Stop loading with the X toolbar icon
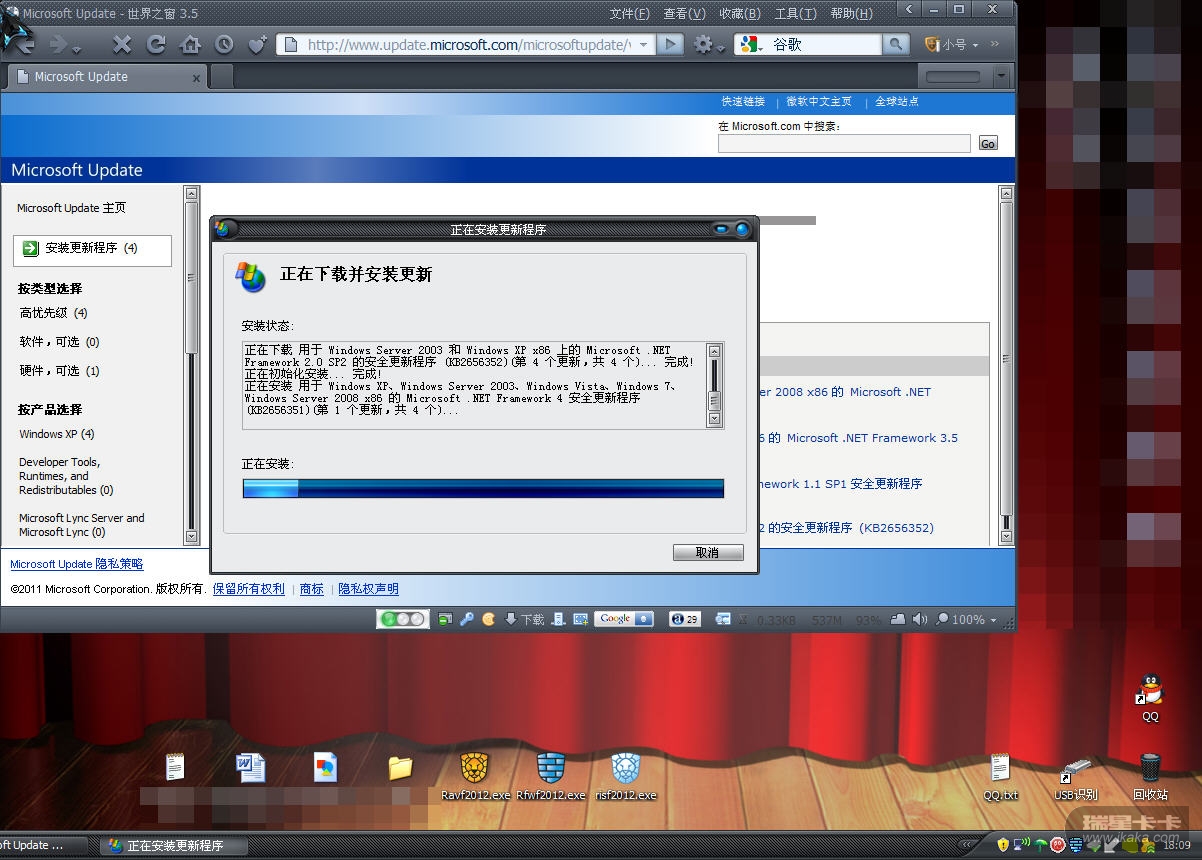Viewport: 1202px width, 860px height. pyautogui.click(x=122, y=44)
